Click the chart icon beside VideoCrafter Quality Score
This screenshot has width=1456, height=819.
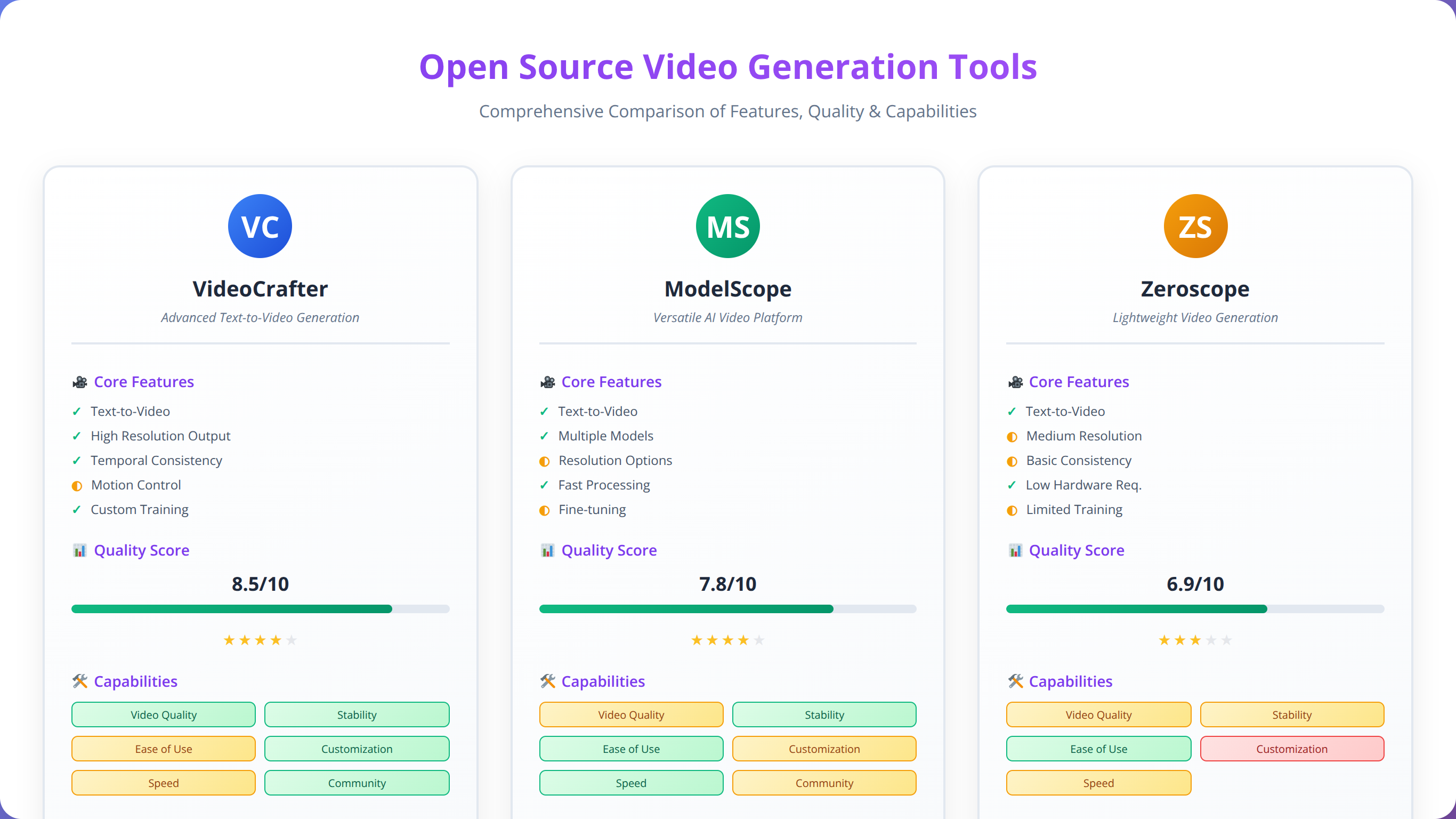80,550
